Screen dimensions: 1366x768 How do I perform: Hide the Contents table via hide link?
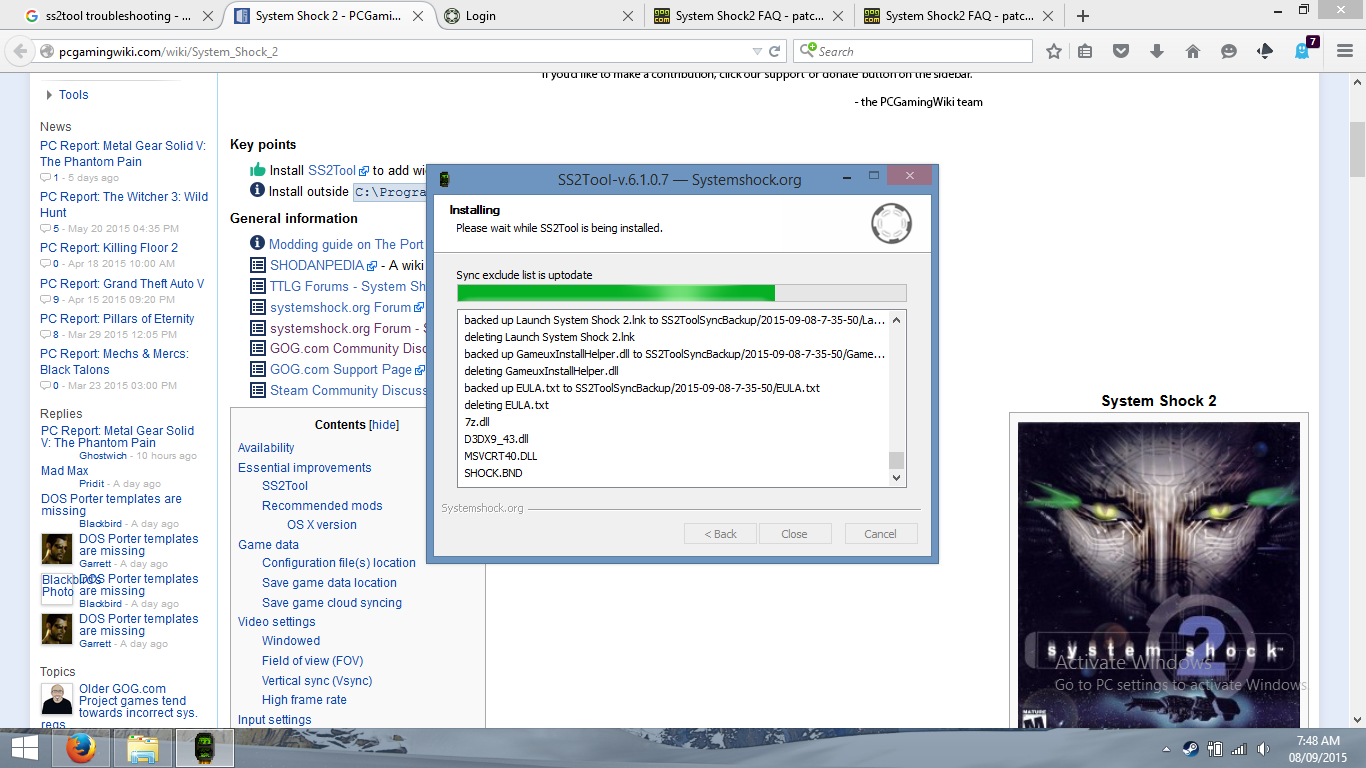pyautogui.click(x=384, y=425)
